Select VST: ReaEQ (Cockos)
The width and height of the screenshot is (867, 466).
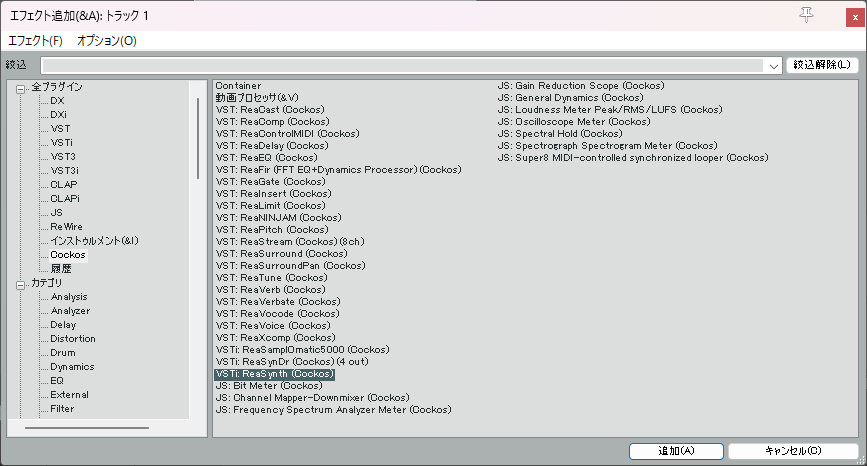coord(267,158)
